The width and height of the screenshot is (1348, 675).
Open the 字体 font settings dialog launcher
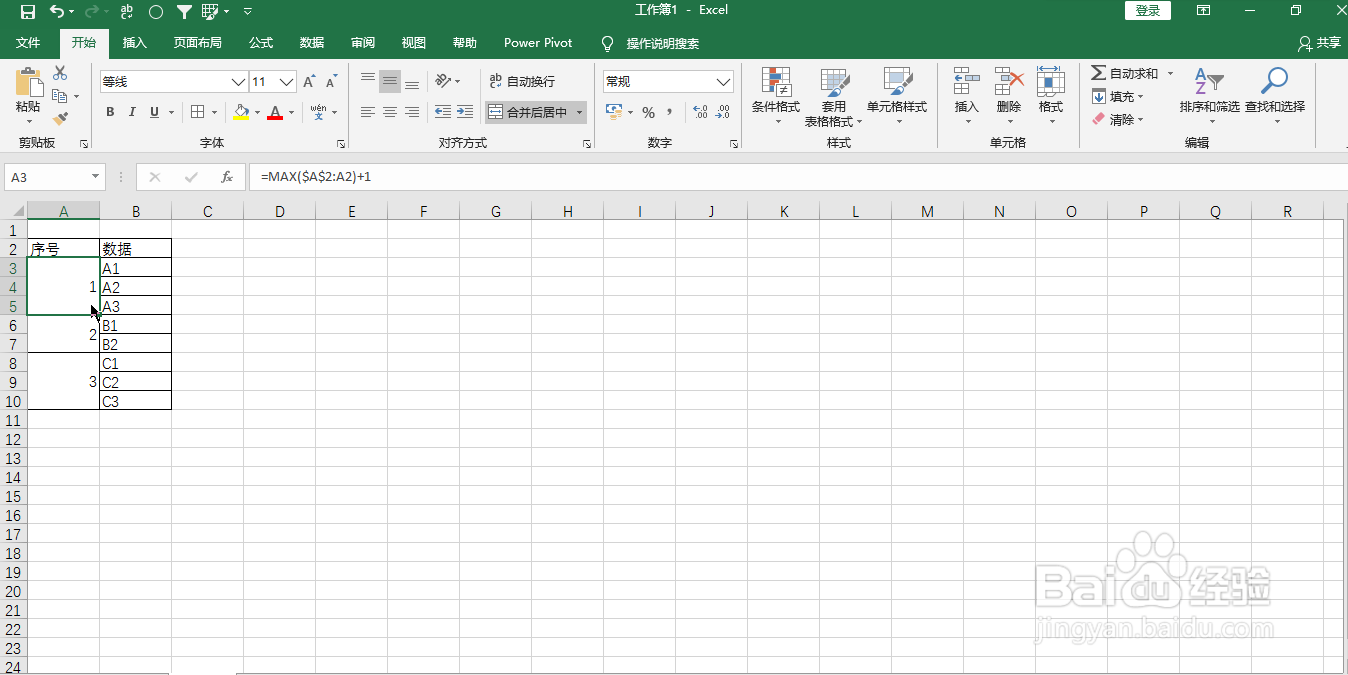(341, 144)
